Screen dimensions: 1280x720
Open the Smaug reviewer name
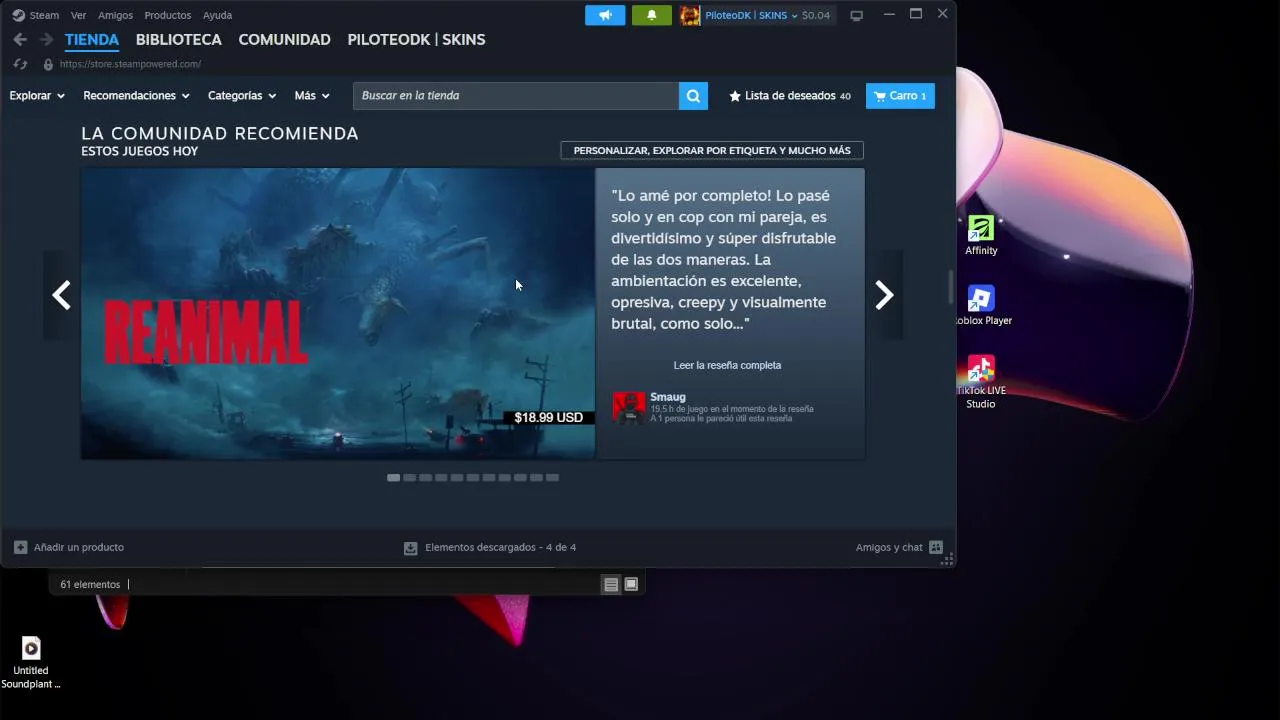(668, 397)
